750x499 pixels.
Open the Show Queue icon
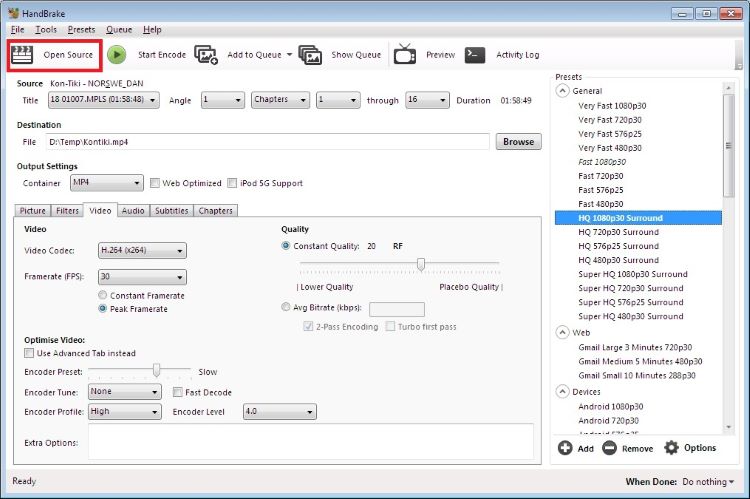(x=310, y=55)
